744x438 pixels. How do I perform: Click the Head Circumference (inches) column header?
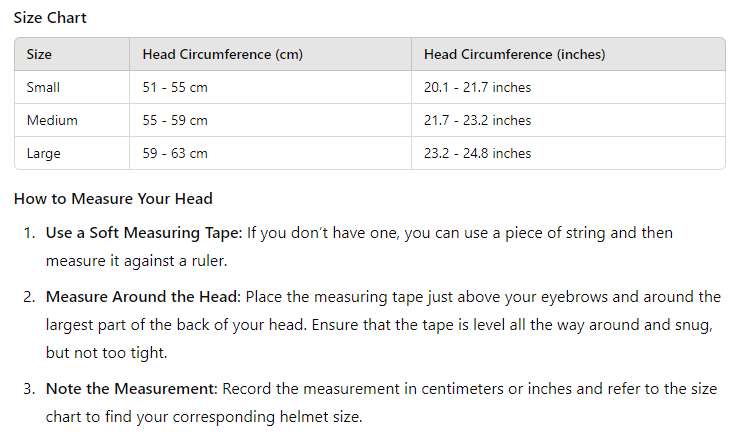pos(514,54)
